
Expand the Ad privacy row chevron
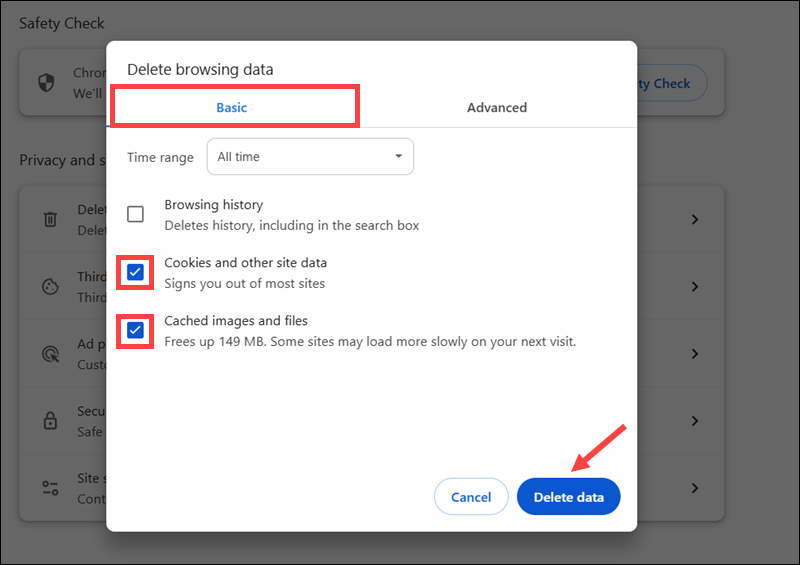[694, 354]
